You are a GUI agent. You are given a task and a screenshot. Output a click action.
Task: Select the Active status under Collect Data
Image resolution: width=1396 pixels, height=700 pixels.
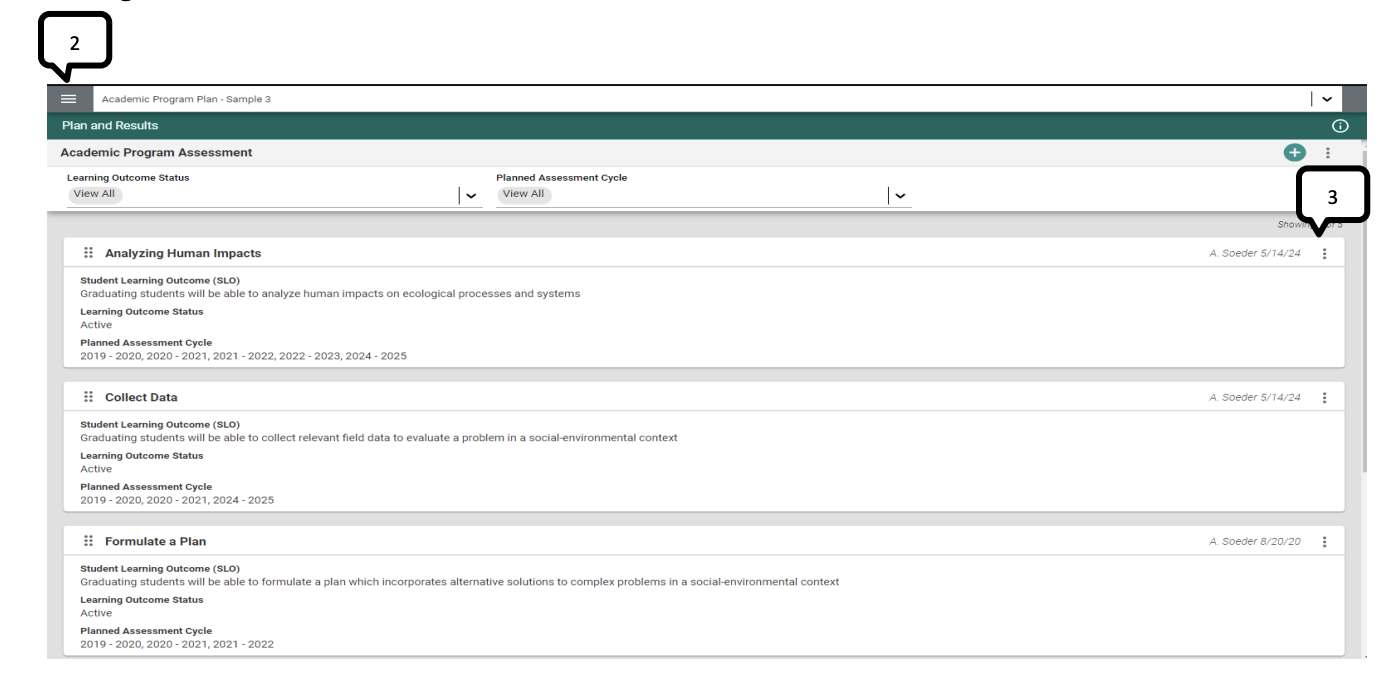click(96, 468)
